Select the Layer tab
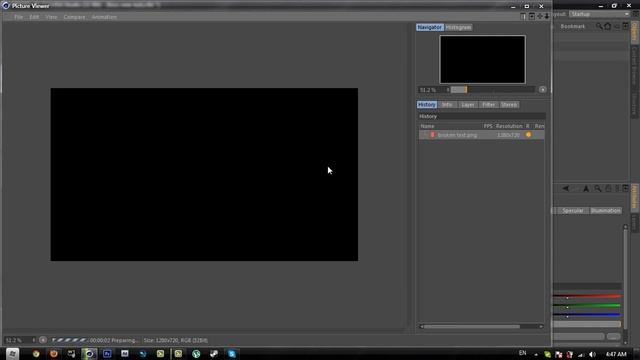 (468, 105)
